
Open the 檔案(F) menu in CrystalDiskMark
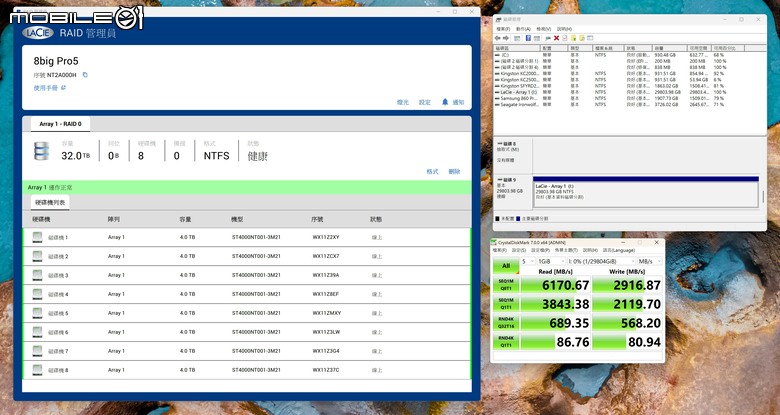499,250
